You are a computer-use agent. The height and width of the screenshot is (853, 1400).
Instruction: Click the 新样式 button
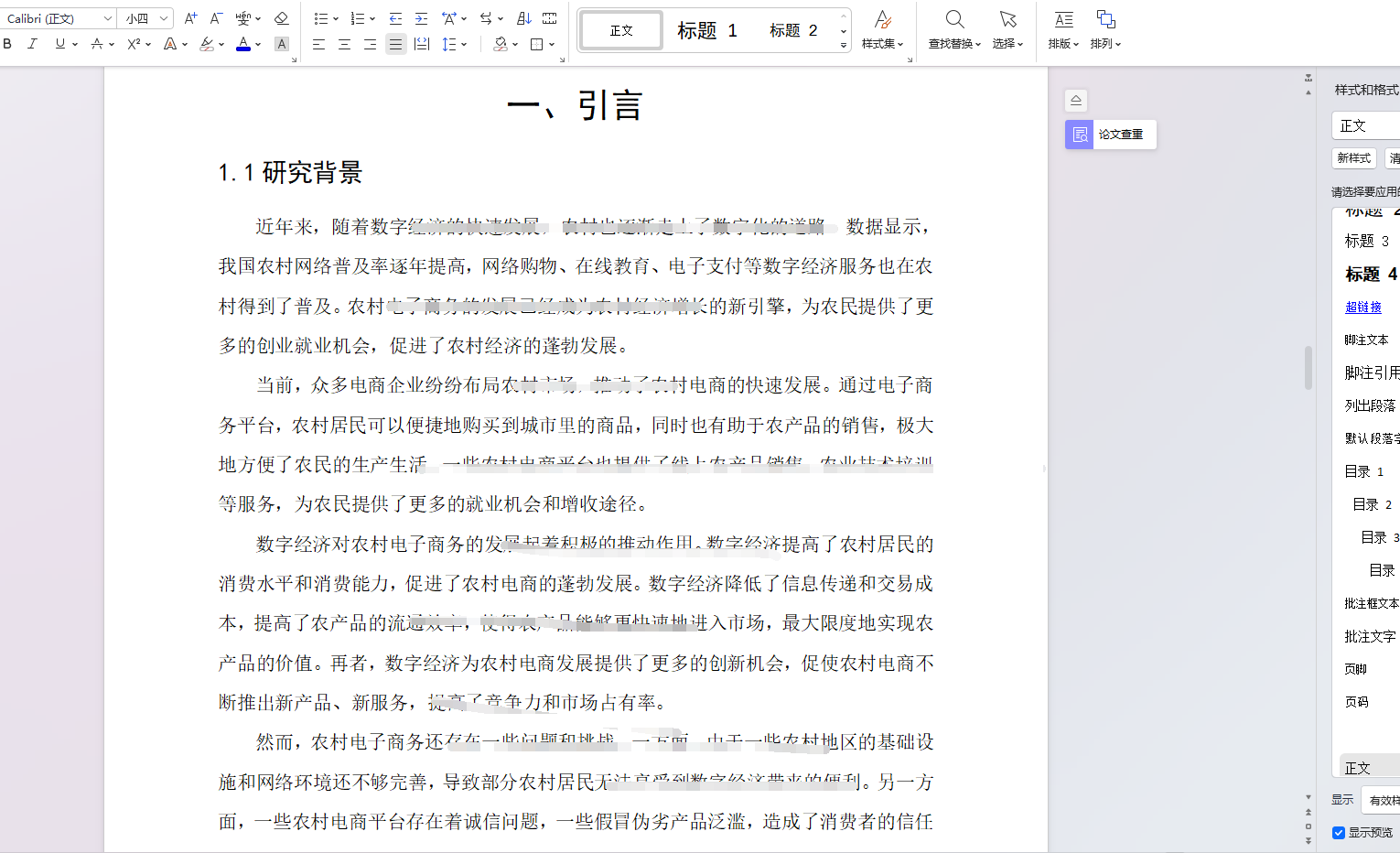1354,158
